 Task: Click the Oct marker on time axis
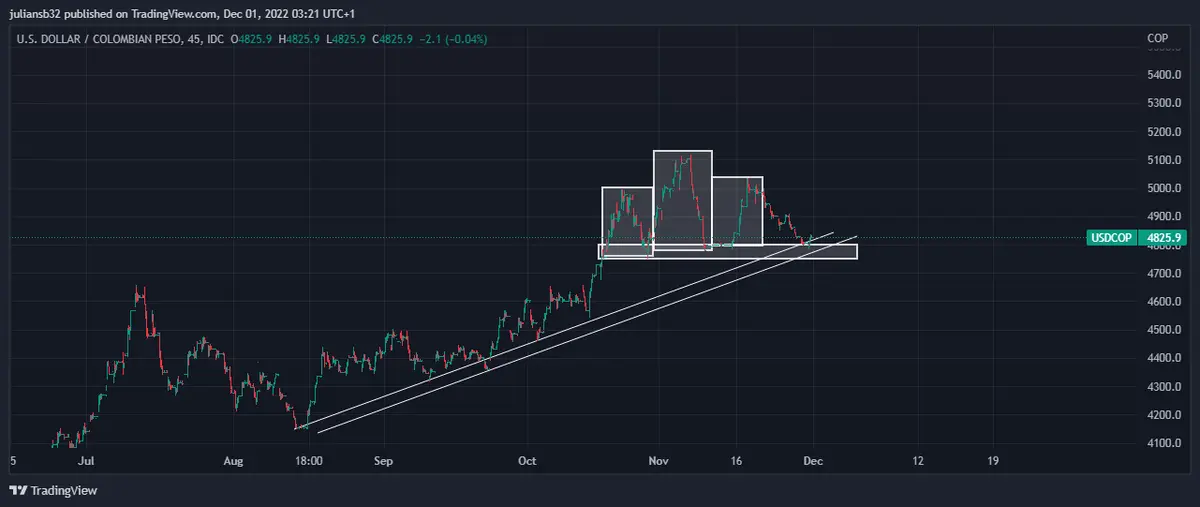[x=528, y=462]
